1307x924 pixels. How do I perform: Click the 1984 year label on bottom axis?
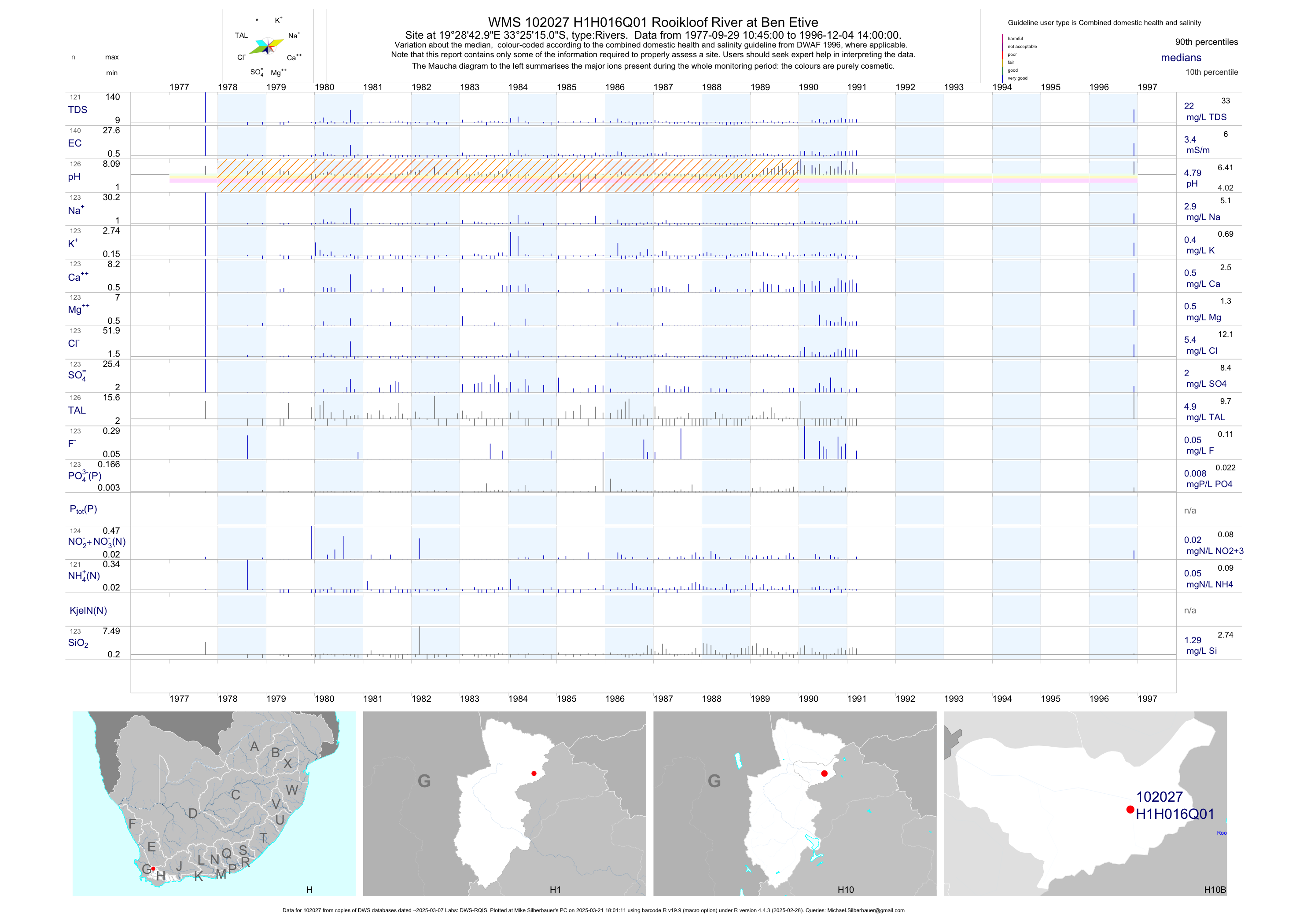tap(517, 699)
